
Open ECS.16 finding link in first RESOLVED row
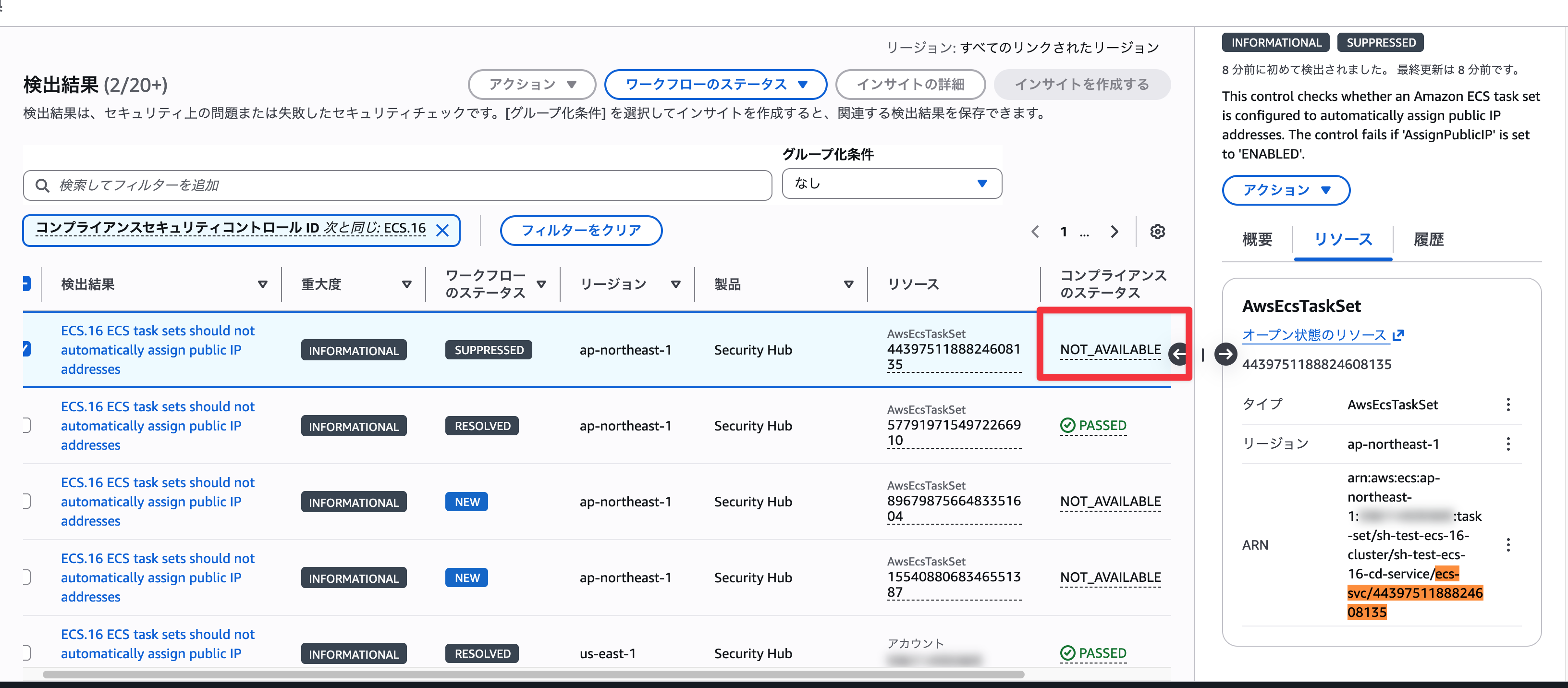158,426
